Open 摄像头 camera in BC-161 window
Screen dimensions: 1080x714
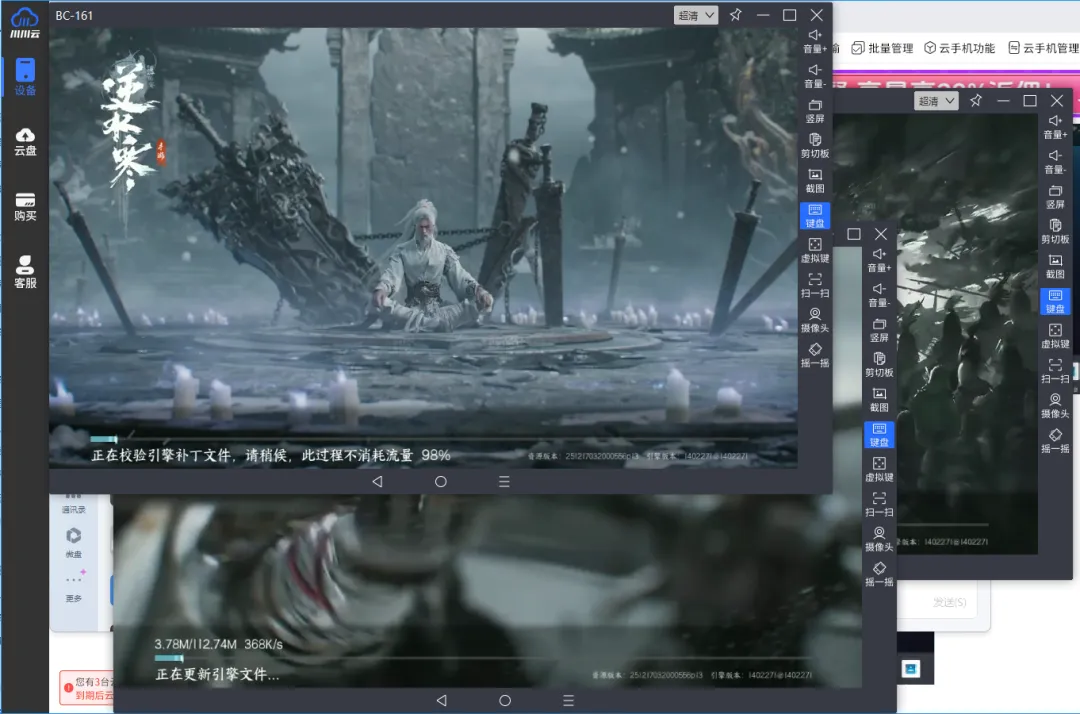(815, 321)
